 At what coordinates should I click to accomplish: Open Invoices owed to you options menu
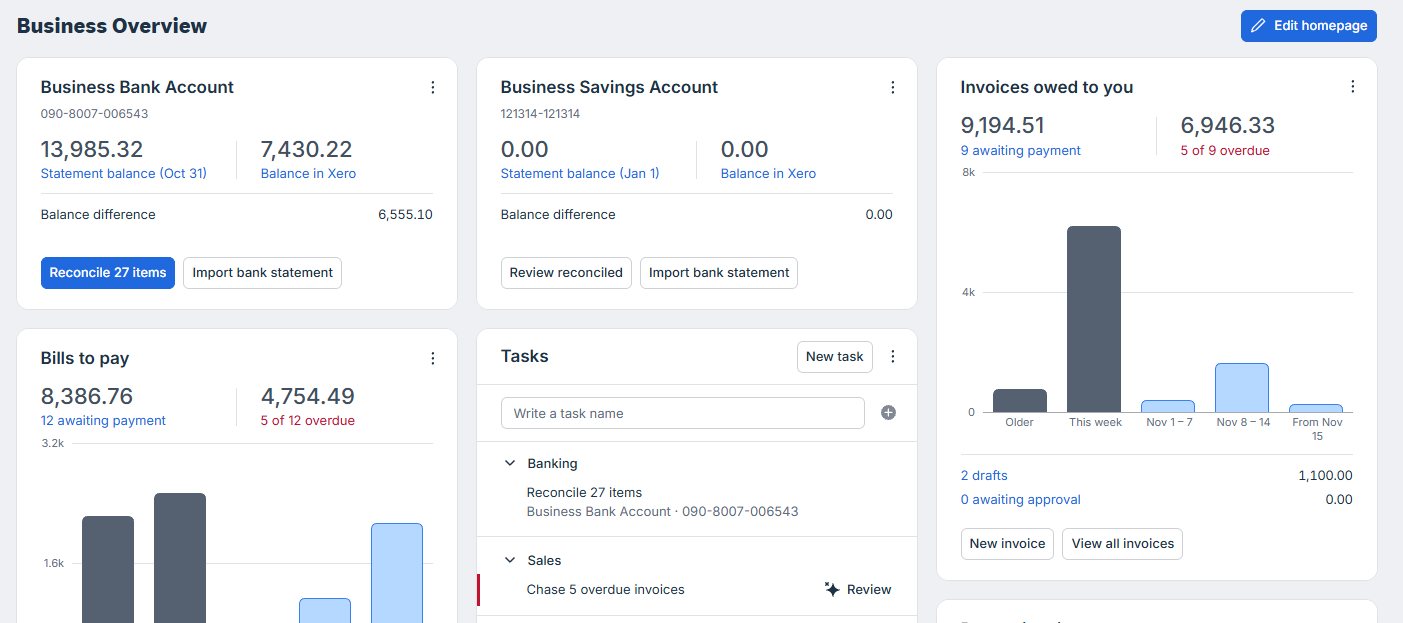[1353, 87]
